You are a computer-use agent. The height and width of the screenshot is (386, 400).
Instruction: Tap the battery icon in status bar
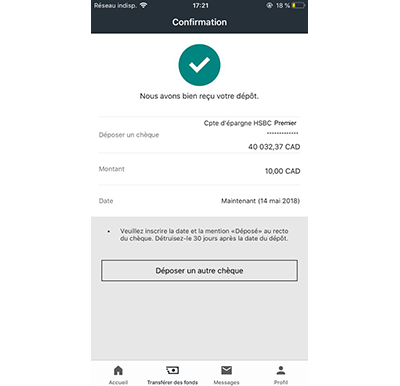pyautogui.click(x=298, y=5)
